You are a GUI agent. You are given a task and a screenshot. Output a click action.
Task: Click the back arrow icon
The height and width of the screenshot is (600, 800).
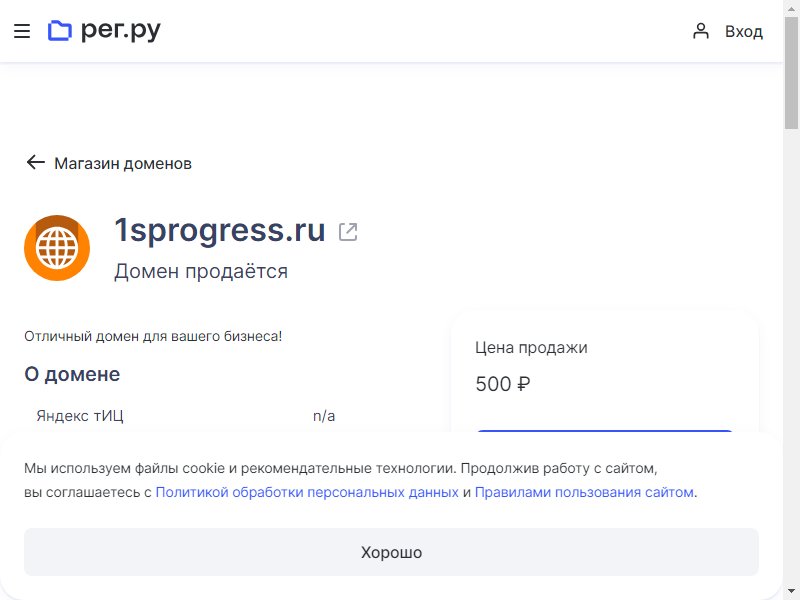point(36,162)
